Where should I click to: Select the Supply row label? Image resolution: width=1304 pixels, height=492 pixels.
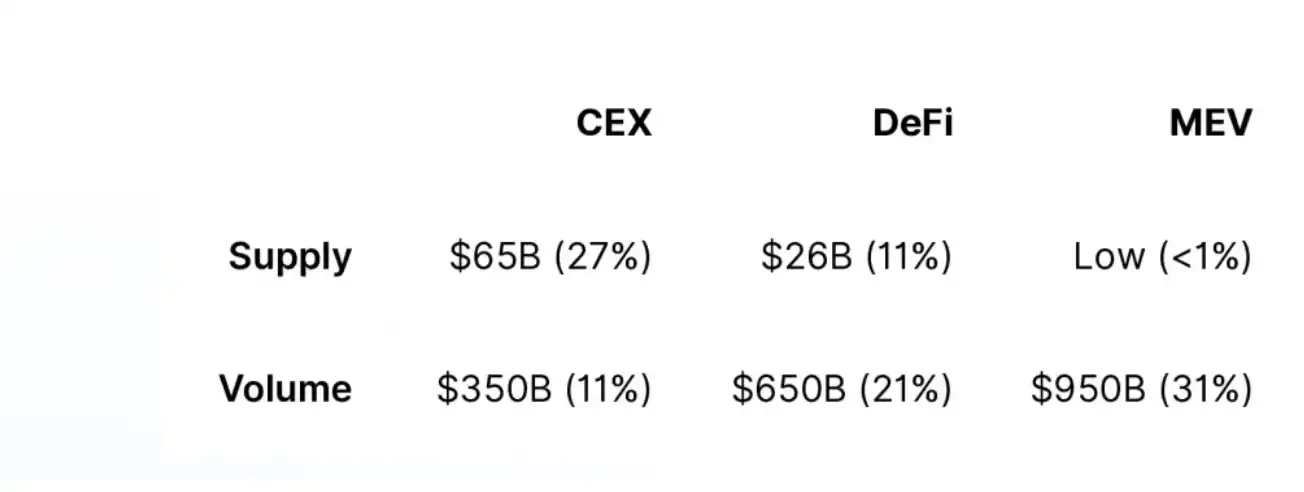point(290,257)
